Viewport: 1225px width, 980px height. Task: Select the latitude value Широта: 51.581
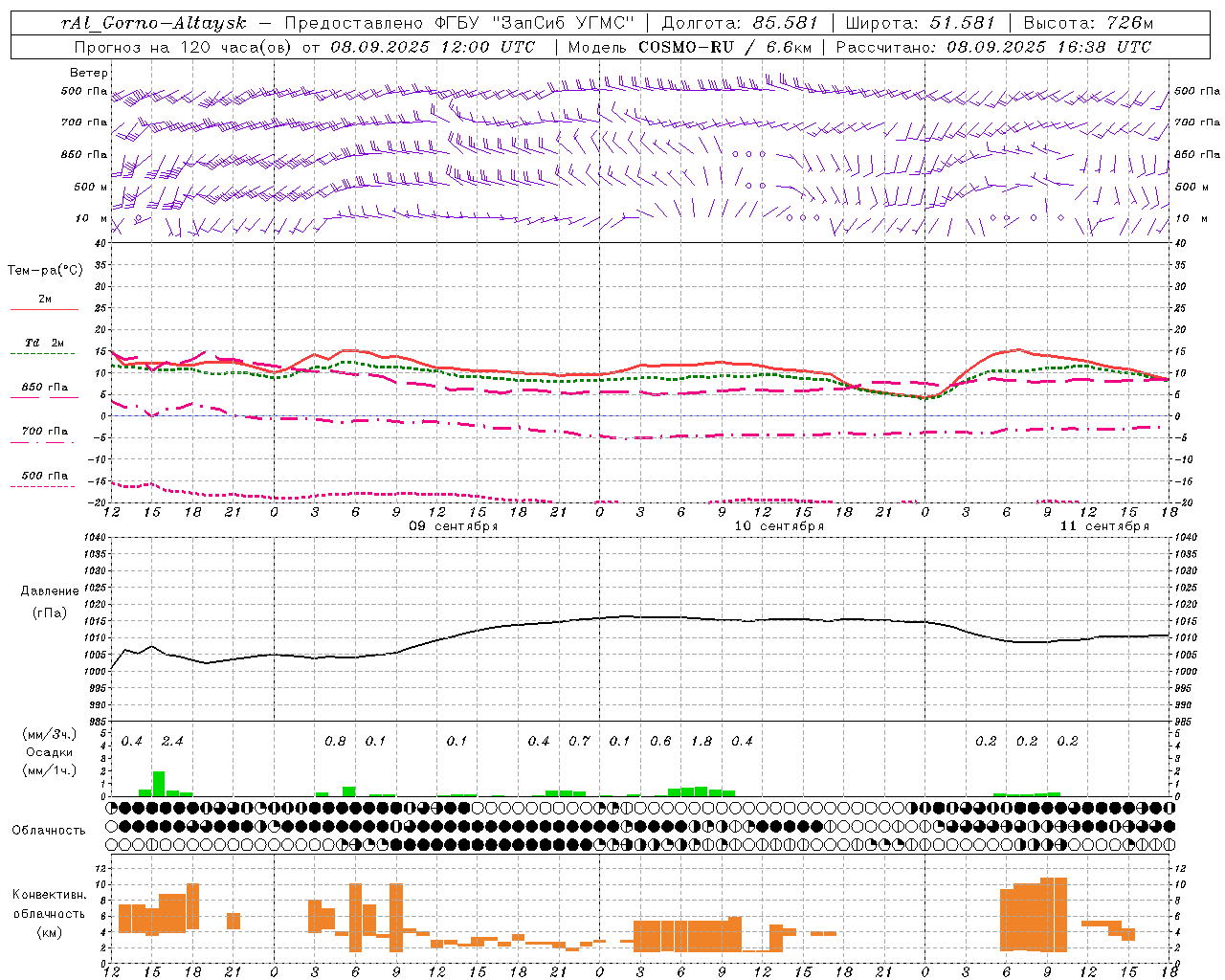point(921,23)
